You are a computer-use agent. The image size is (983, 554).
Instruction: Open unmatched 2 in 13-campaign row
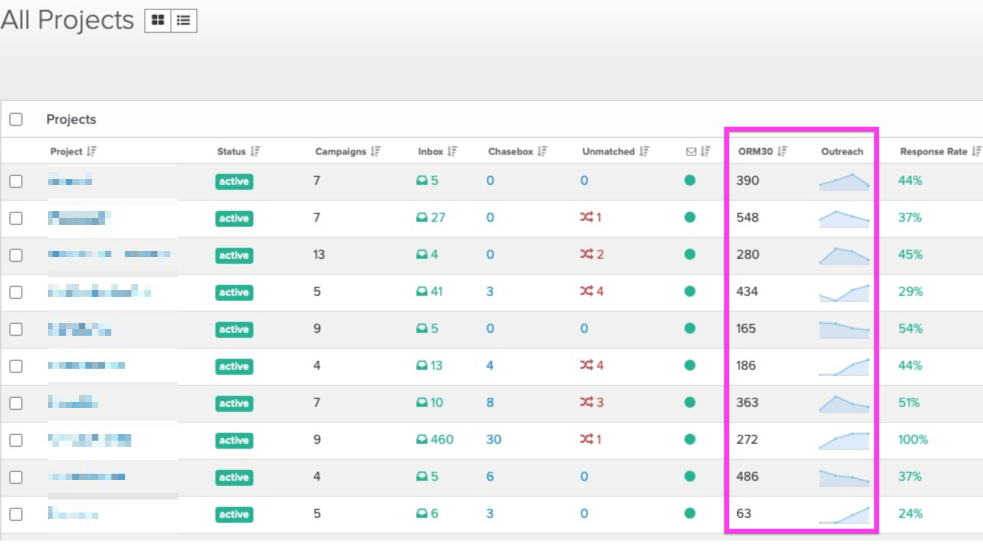point(592,255)
